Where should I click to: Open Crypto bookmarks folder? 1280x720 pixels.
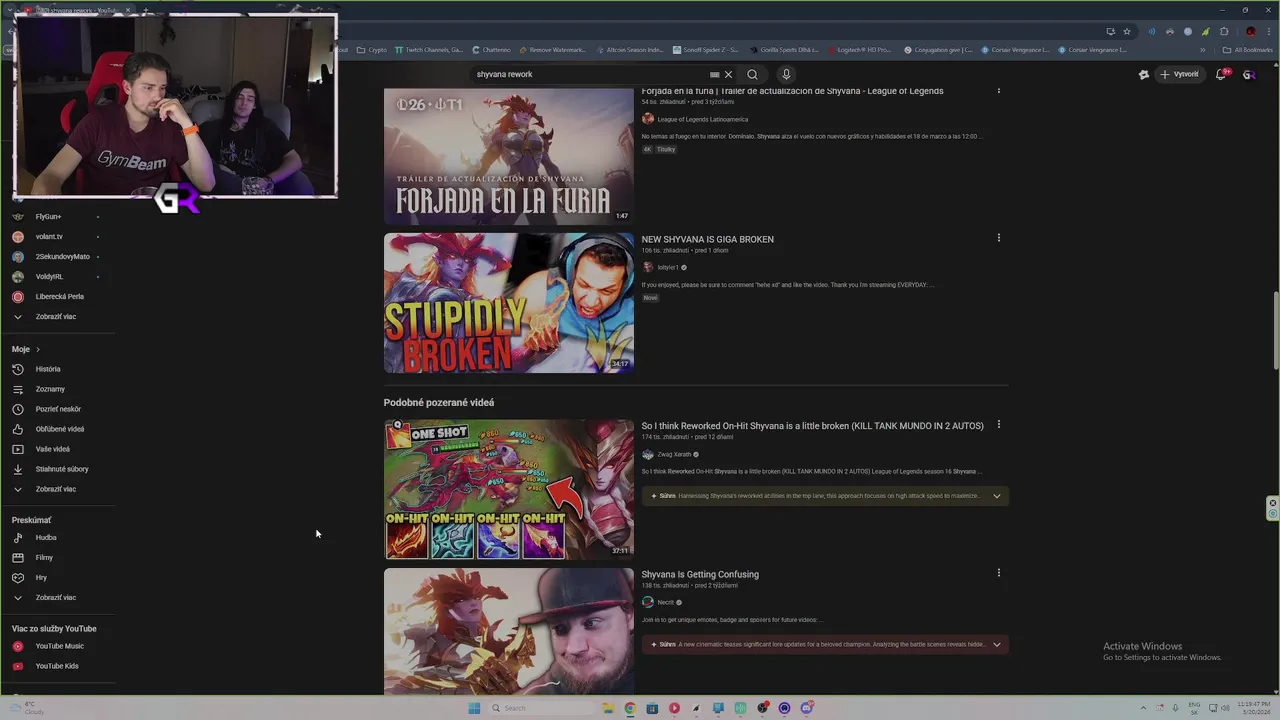pos(371,50)
